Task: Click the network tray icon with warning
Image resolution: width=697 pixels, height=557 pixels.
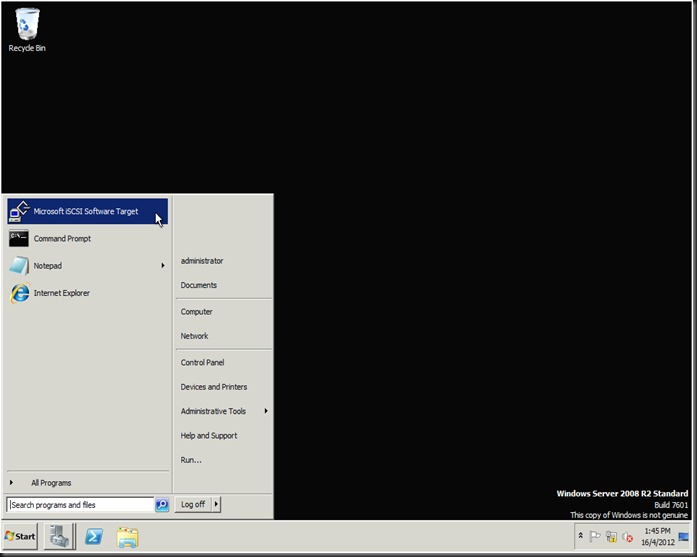Action: pos(611,537)
